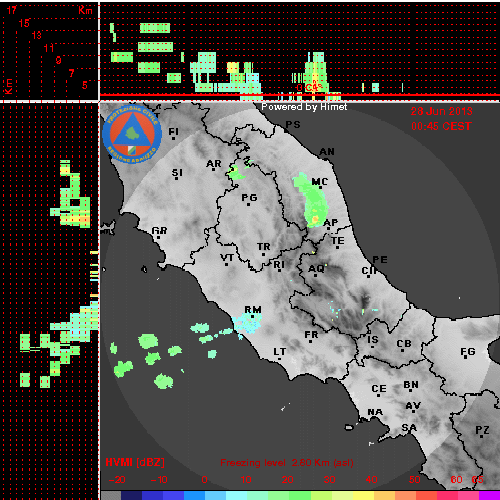
Task: Click the cyan radar echo over Rome
Action: point(247,323)
